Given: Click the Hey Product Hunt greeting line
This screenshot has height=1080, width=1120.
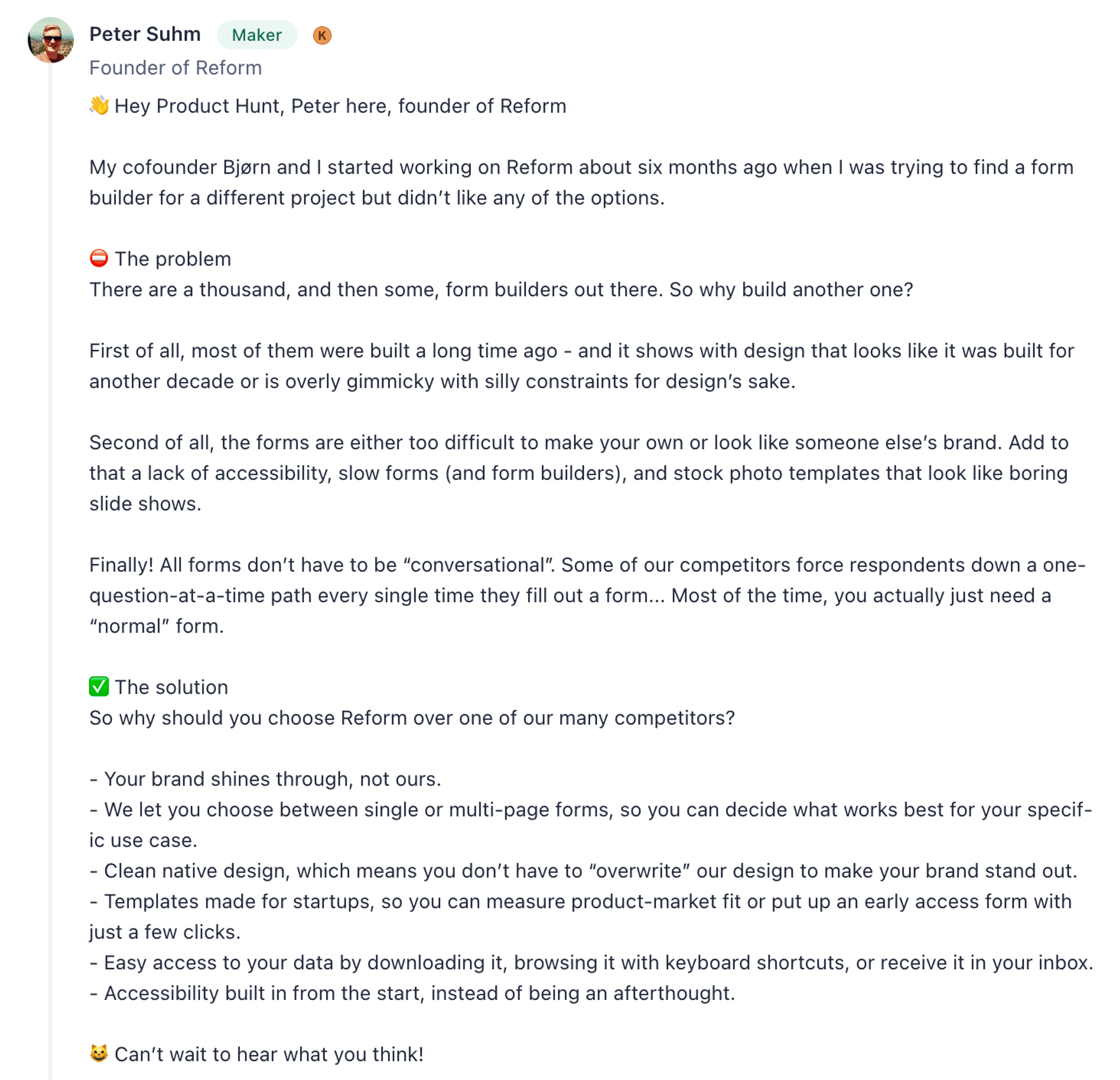Looking at the screenshot, I should tap(340, 106).
